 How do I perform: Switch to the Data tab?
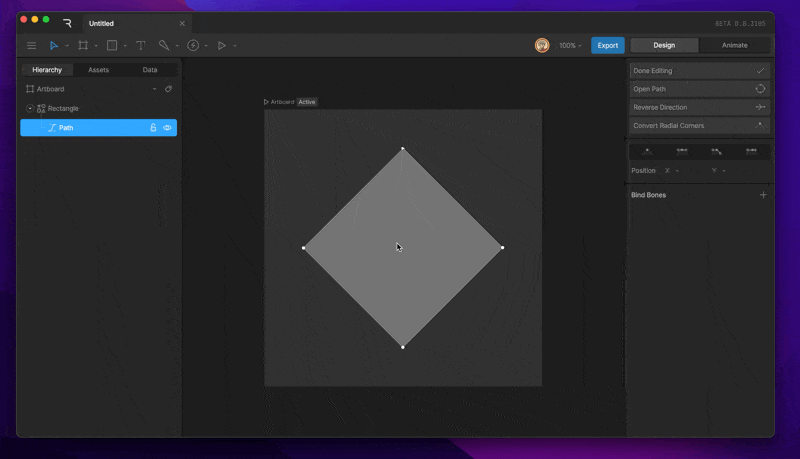[150, 70]
